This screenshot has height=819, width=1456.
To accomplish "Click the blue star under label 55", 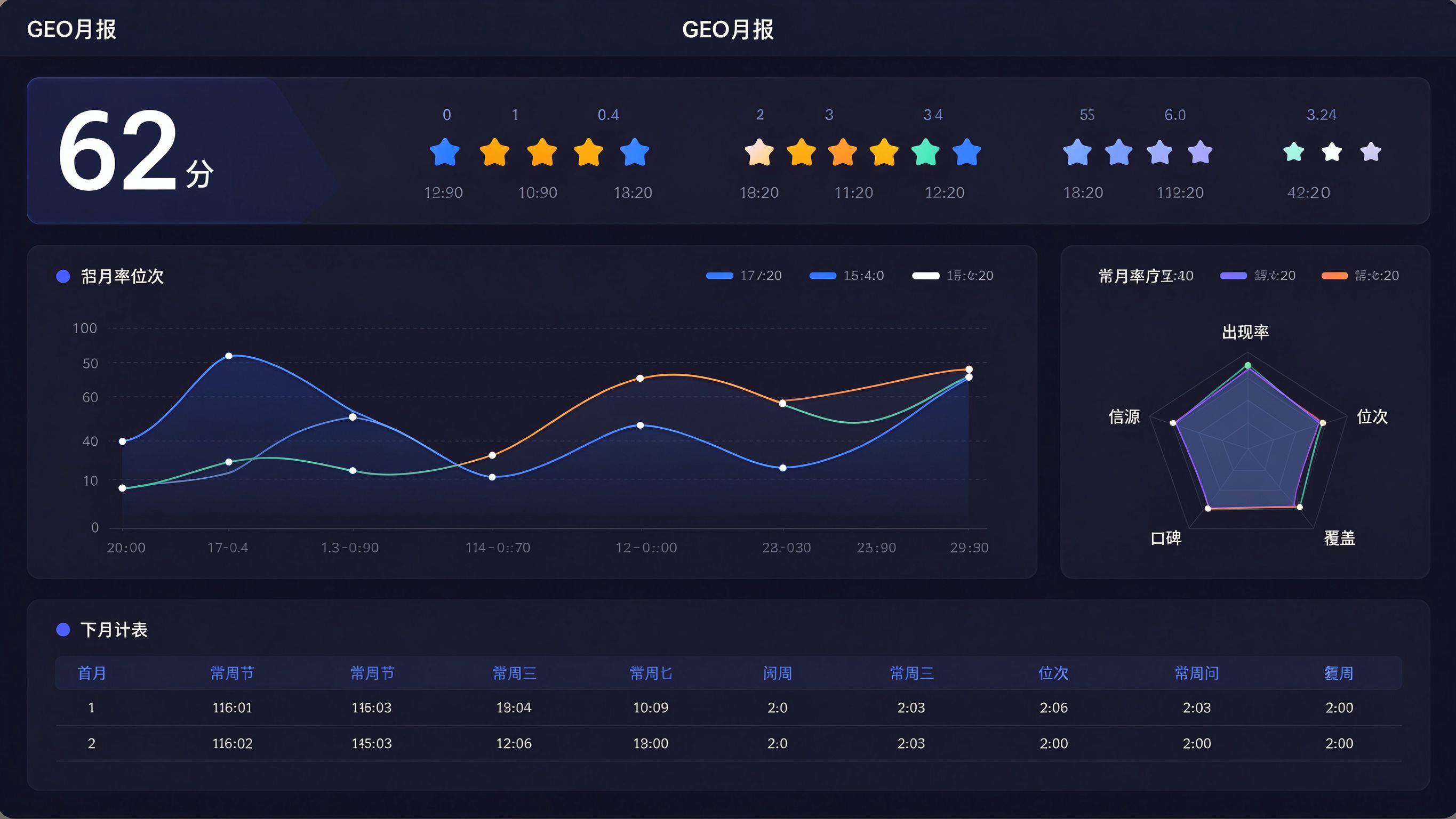I will click(1077, 152).
